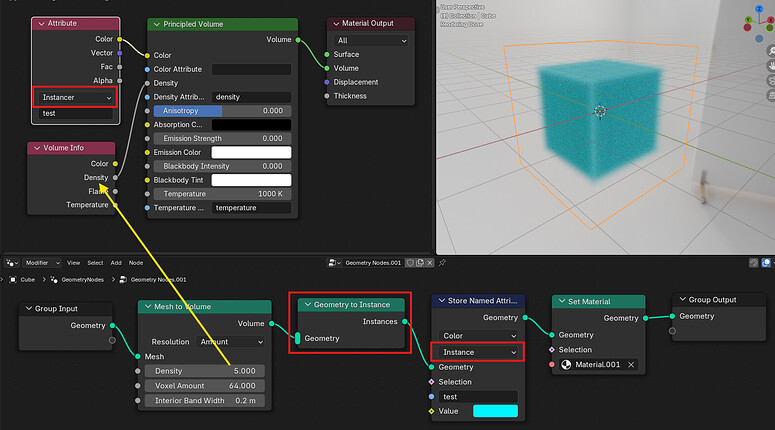Click the blue Z axis gizmo handle
Screen dimensions: 775x430
tap(759, 8)
